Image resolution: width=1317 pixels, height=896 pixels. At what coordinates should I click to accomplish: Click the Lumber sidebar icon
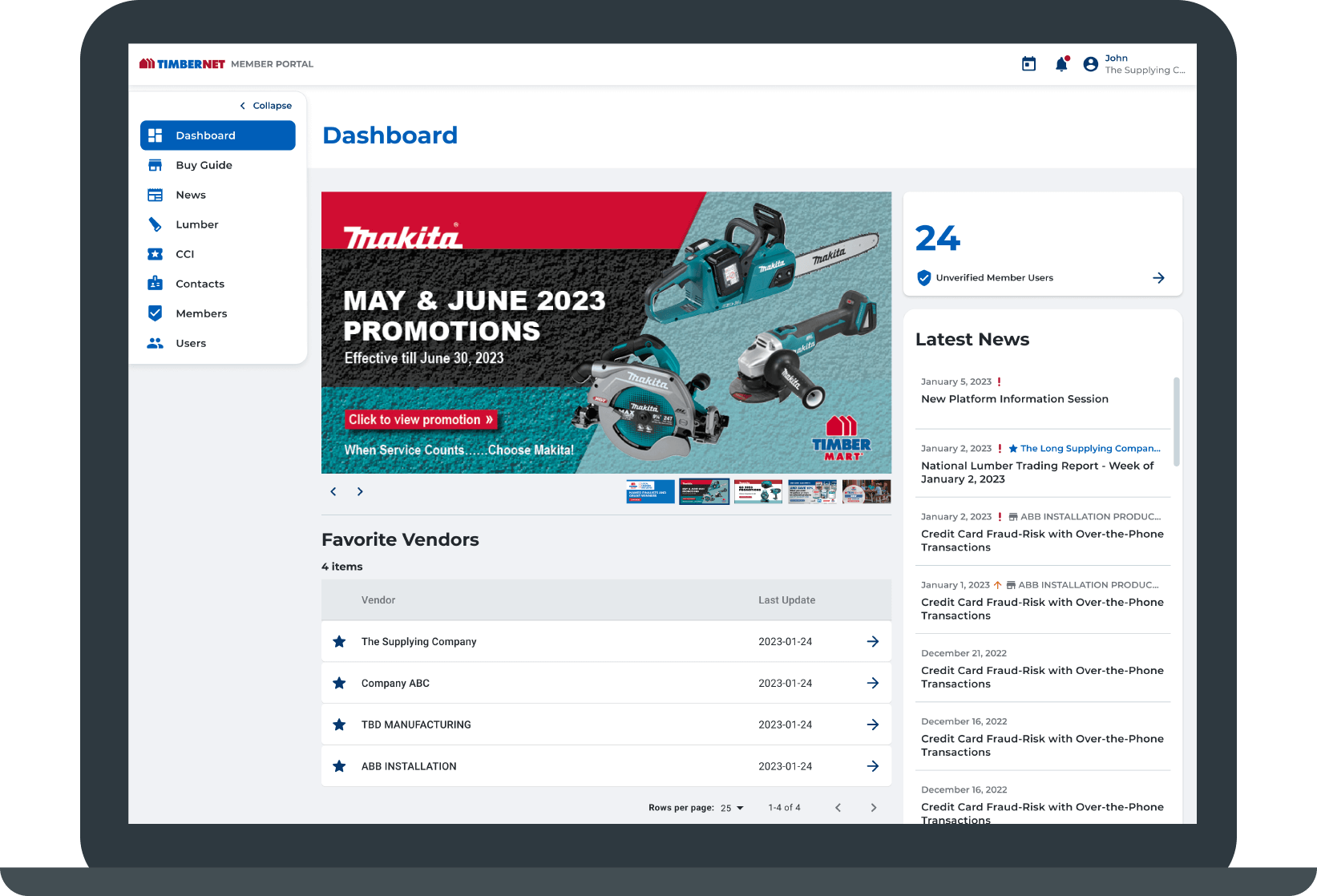point(156,224)
